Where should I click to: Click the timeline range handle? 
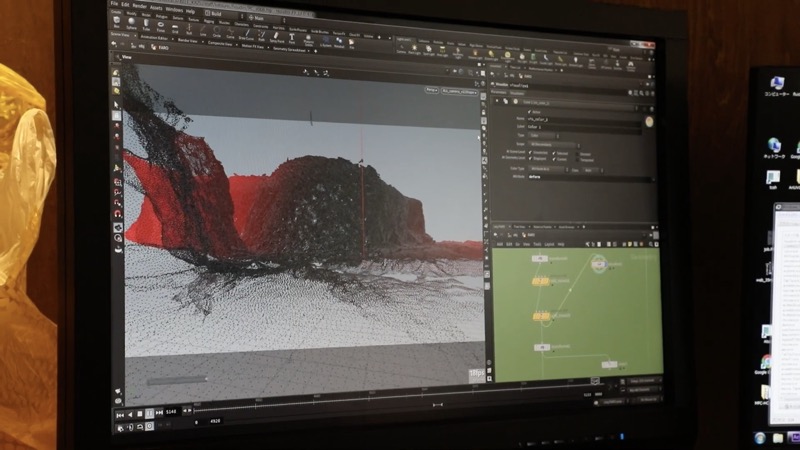point(437,405)
